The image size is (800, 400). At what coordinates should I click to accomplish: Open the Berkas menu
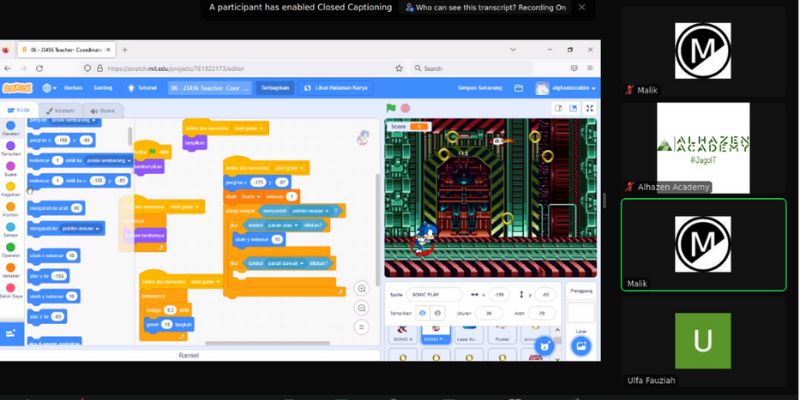pyautogui.click(x=72, y=88)
